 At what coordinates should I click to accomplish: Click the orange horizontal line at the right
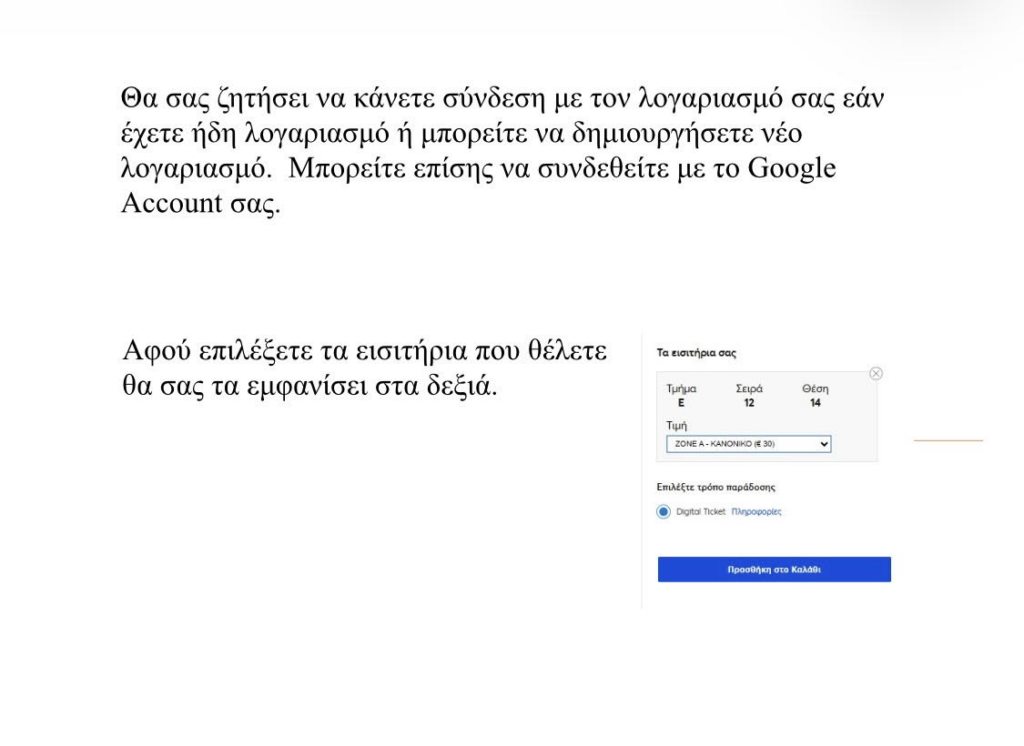pyautogui.click(x=948, y=440)
